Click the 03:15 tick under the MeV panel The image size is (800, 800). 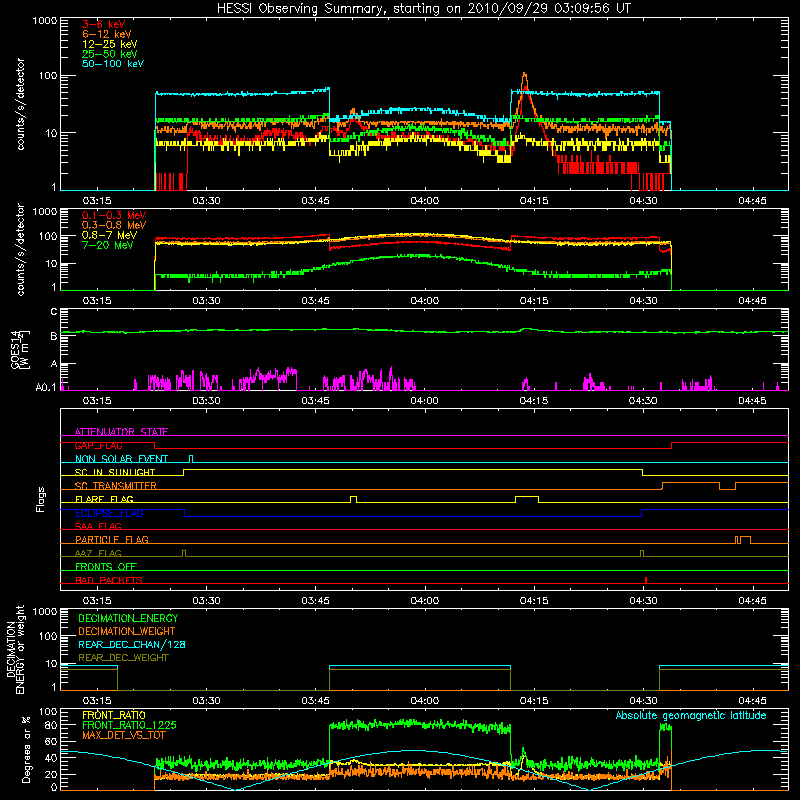97,301
